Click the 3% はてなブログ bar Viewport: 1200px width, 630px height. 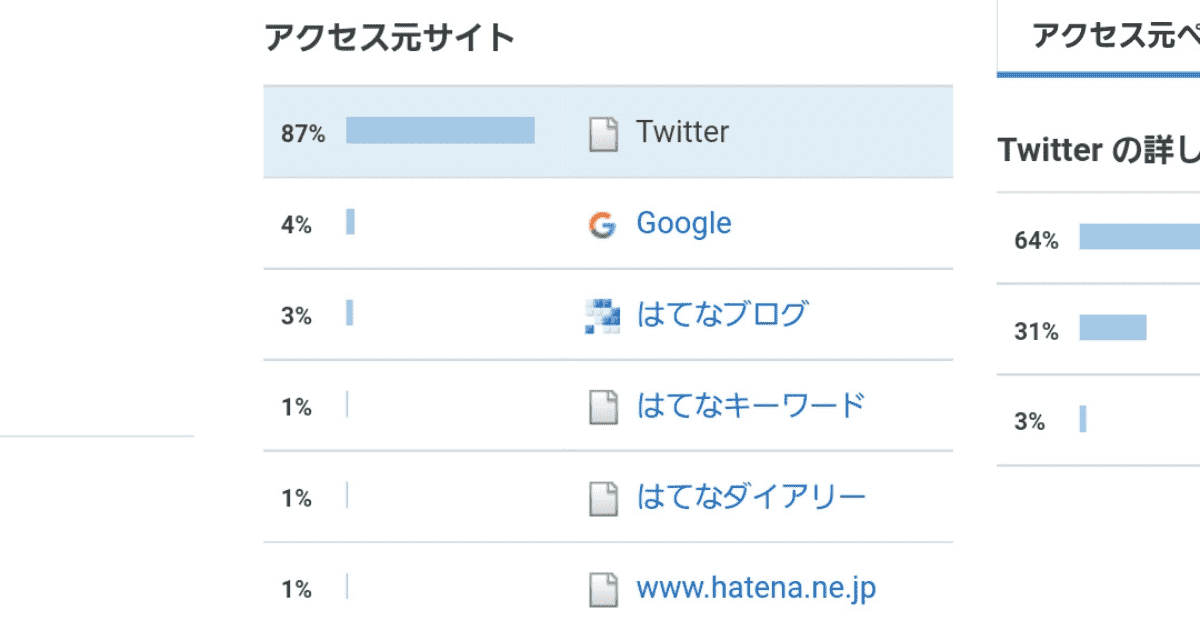(350, 313)
